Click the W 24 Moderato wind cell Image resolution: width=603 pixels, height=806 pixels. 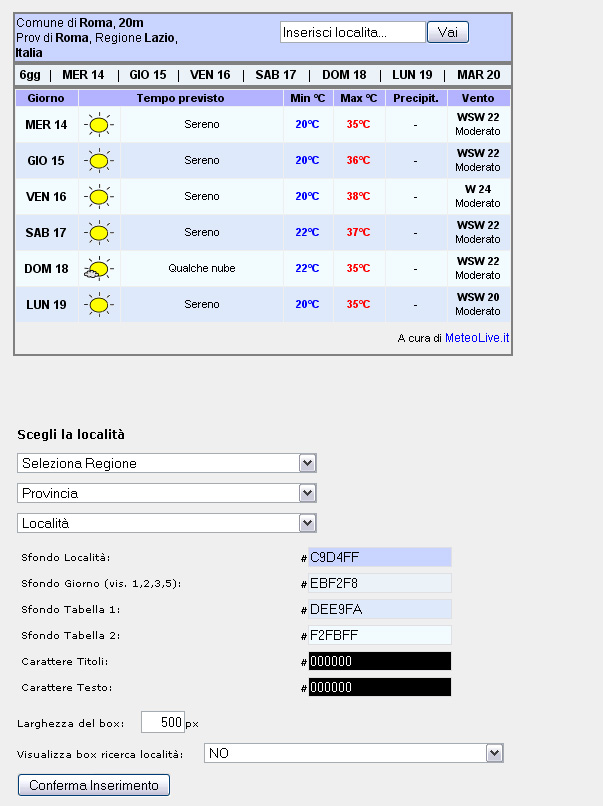point(478,196)
